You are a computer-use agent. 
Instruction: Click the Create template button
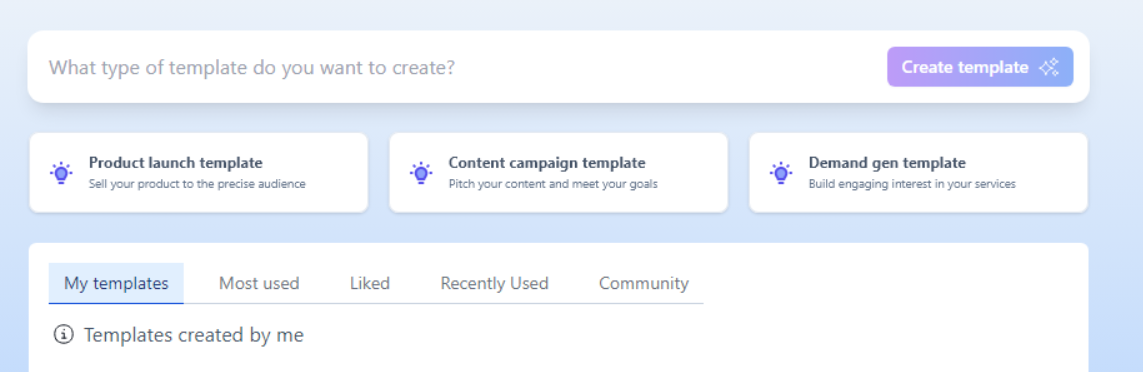[980, 67]
